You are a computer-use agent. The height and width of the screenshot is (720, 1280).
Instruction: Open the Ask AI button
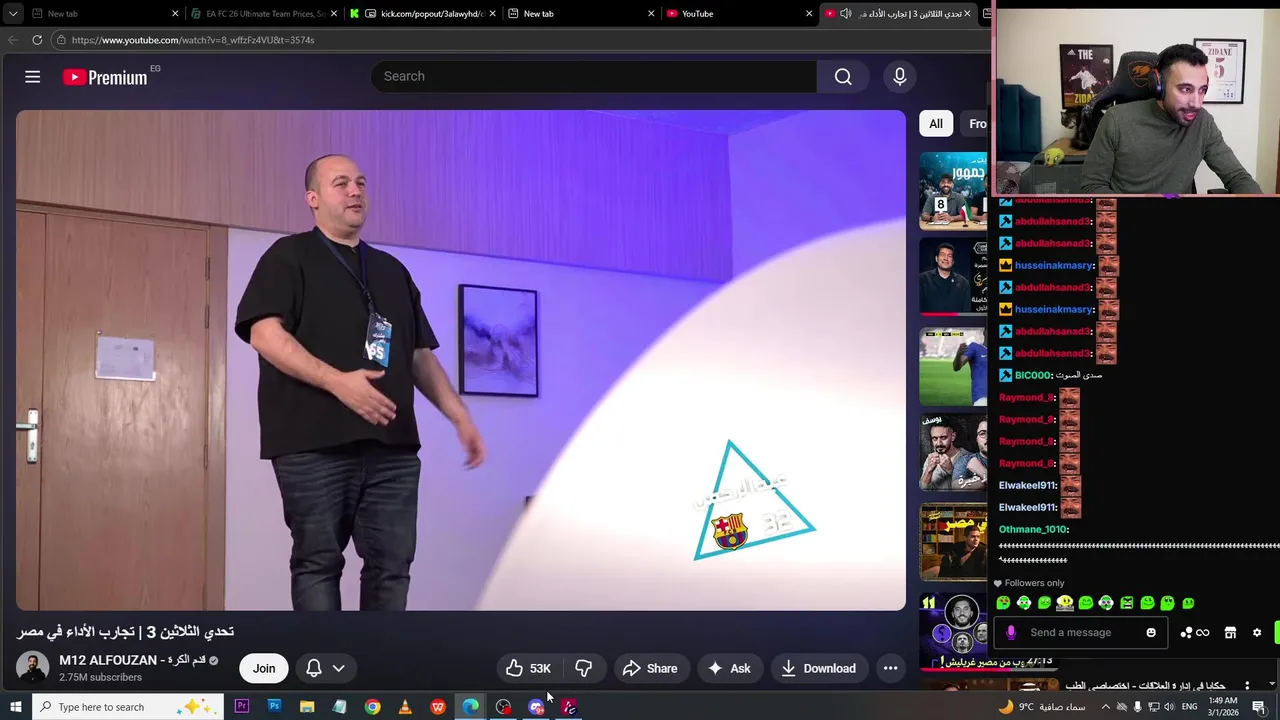click(x=729, y=668)
